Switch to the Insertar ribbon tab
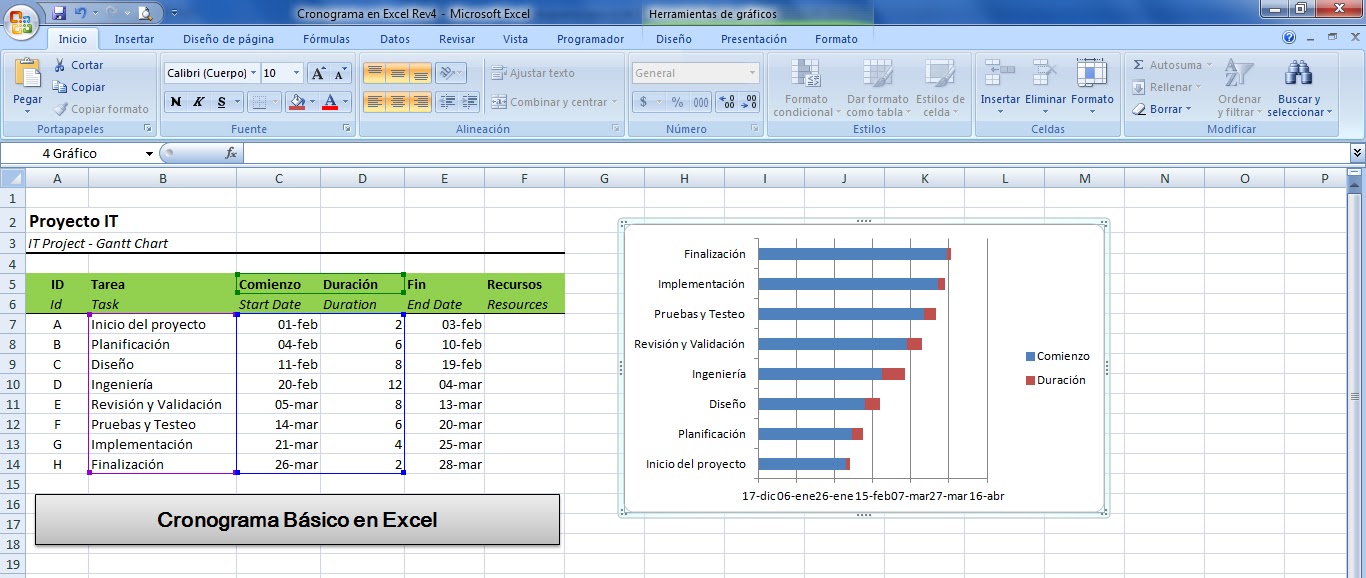 point(135,39)
